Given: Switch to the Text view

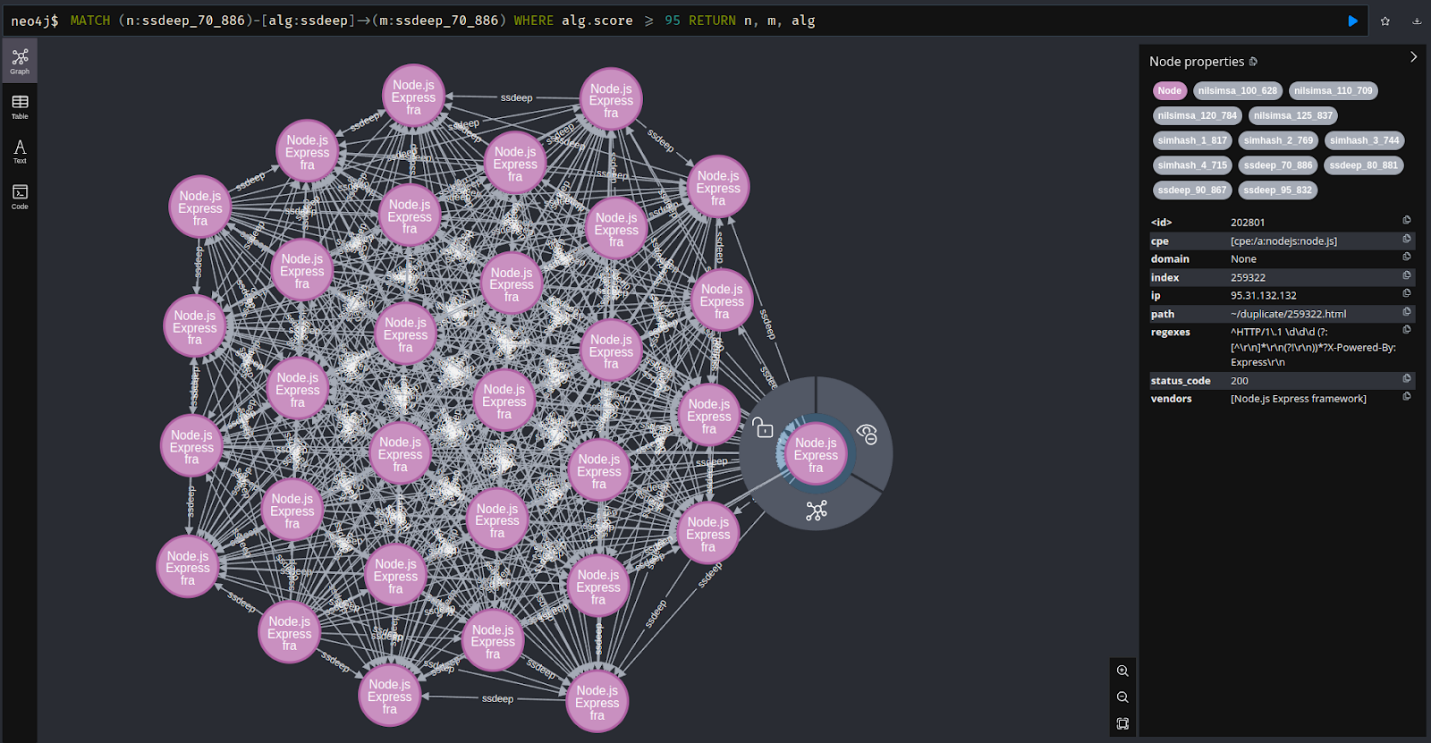Looking at the screenshot, I should coord(20,152).
